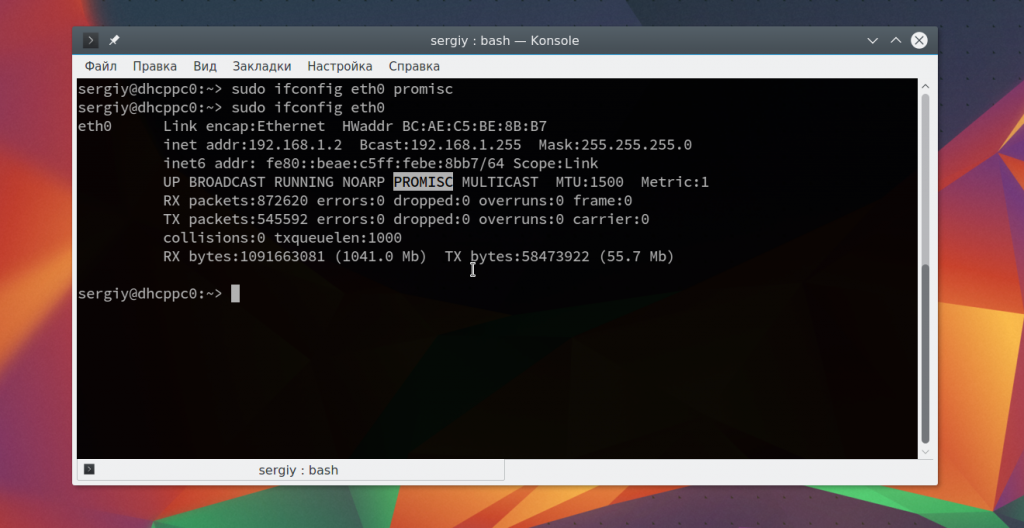The width and height of the screenshot is (1024, 528).
Task: Open the Правка menu
Action: (155, 66)
